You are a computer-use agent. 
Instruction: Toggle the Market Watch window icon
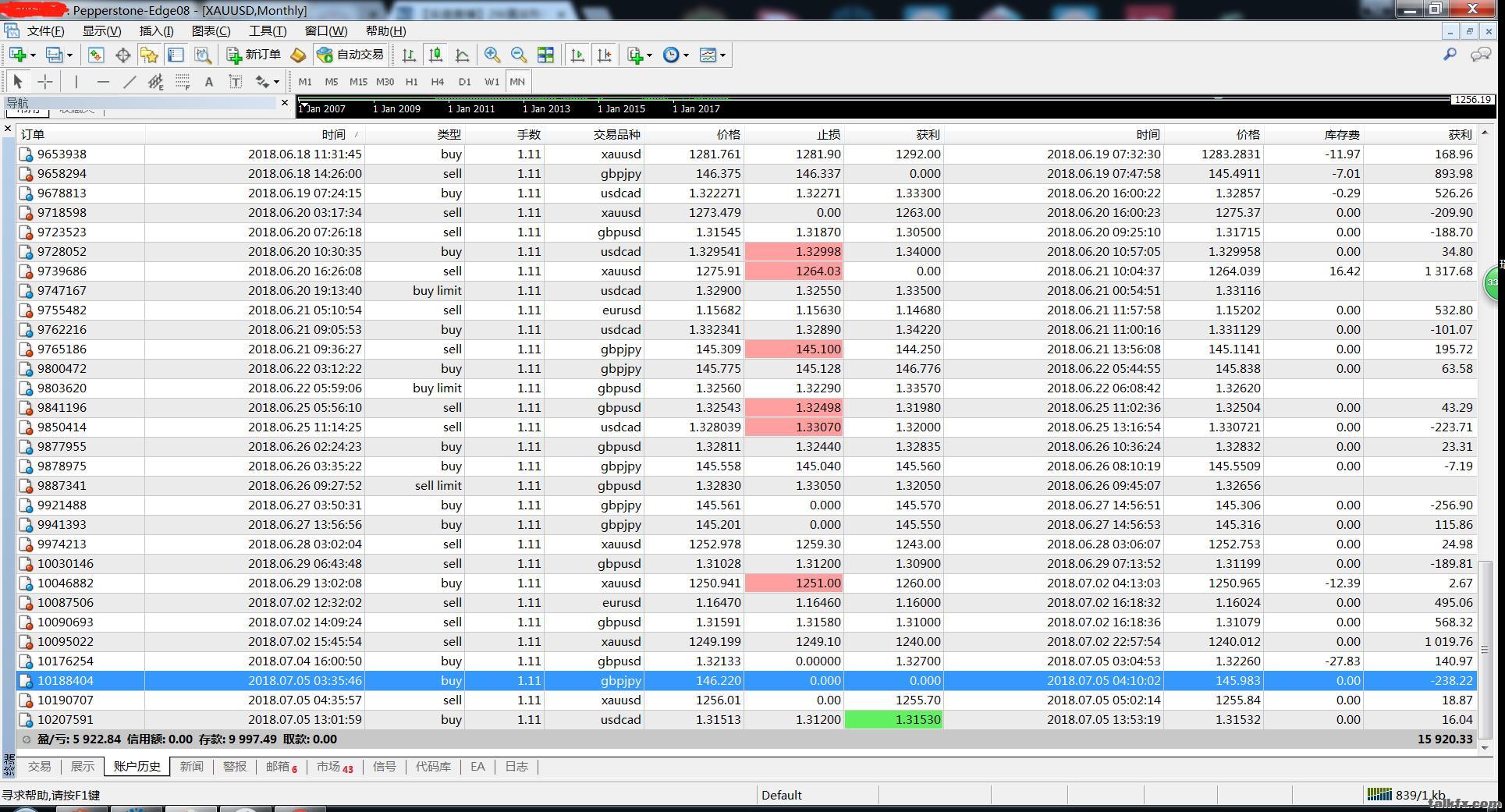coord(95,55)
